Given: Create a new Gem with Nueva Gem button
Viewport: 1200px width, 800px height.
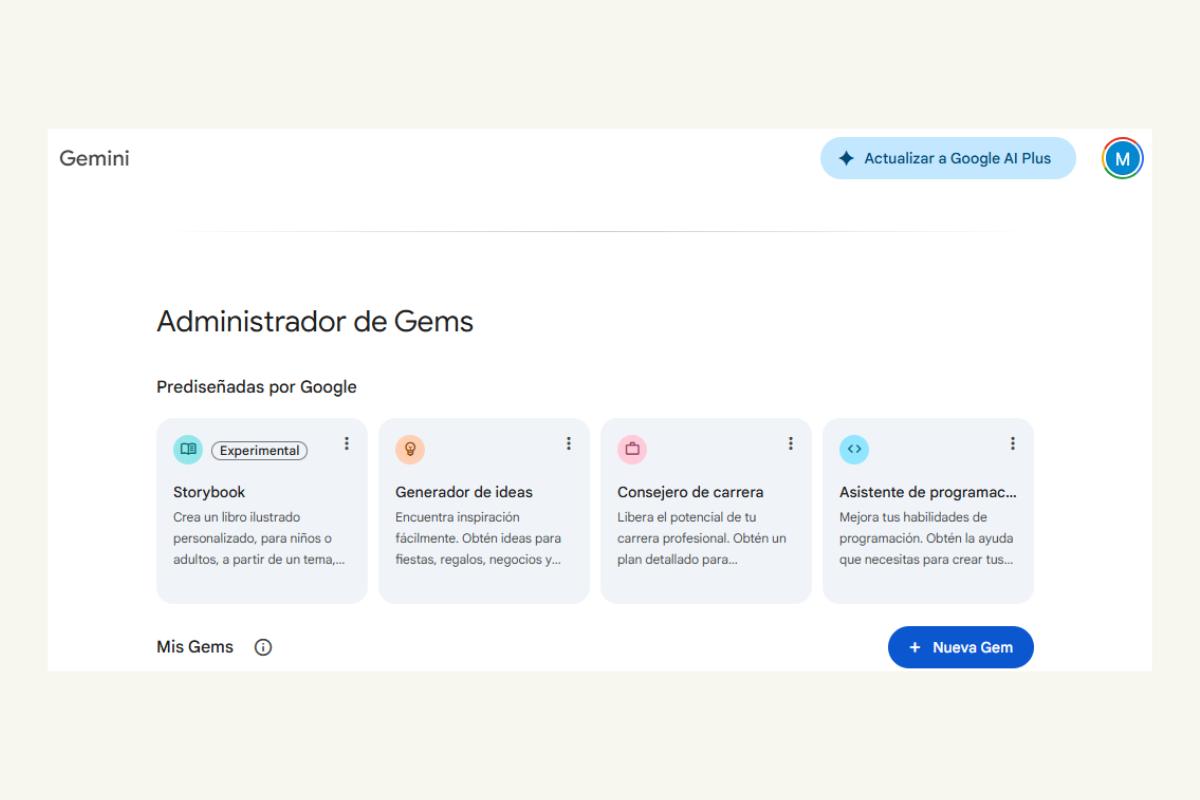Looking at the screenshot, I should coord(960,647).
